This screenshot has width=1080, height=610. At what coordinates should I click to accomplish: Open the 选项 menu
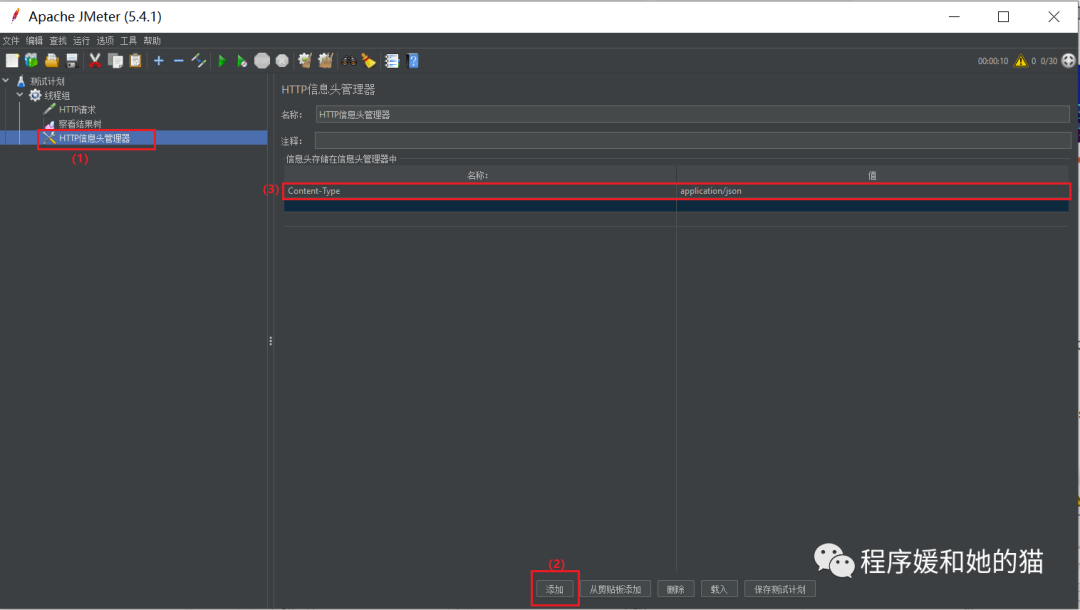[x=105, y=41]
